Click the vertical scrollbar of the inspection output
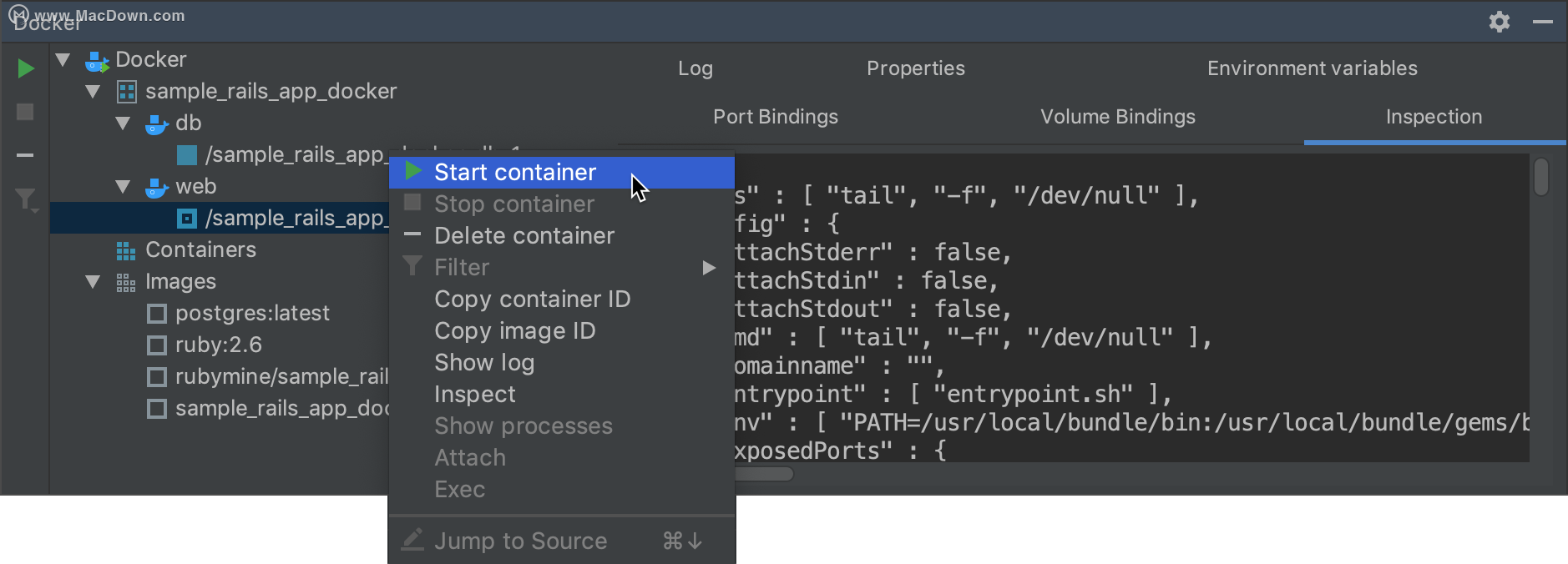The height and width of the screenshot is (564, 1568). (x=1541, y=177)
